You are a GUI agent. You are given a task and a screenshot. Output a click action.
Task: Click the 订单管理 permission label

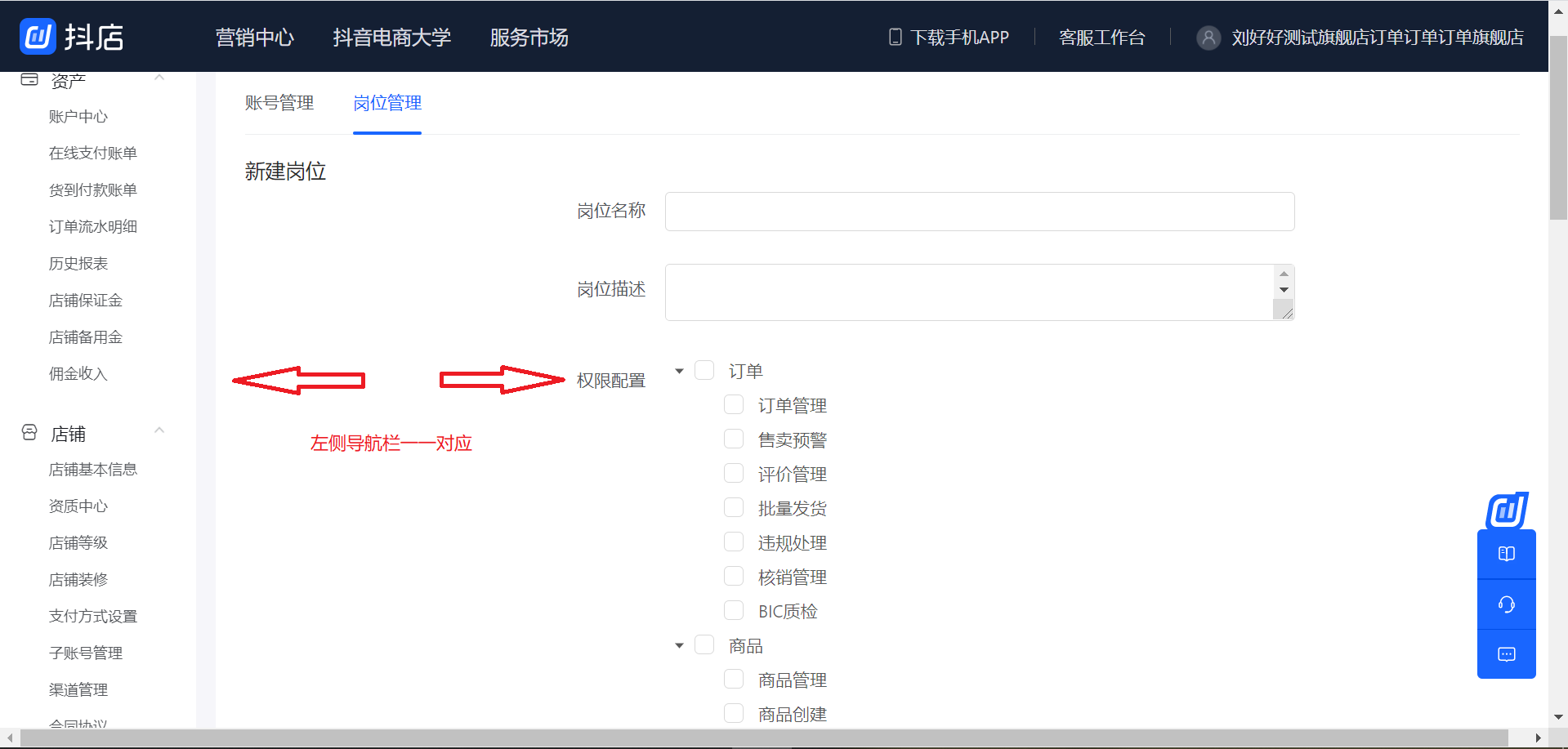[793, 405]
